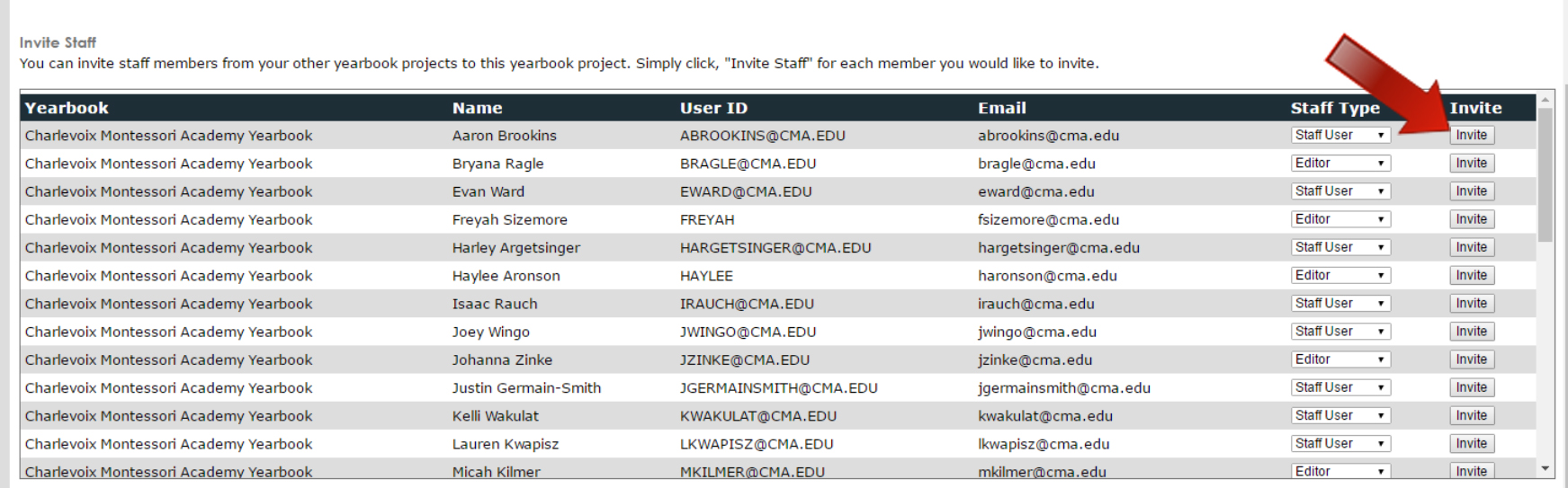
Task: Click the vertical scrollbar thumb
Action: click(x=1546, y=175)
